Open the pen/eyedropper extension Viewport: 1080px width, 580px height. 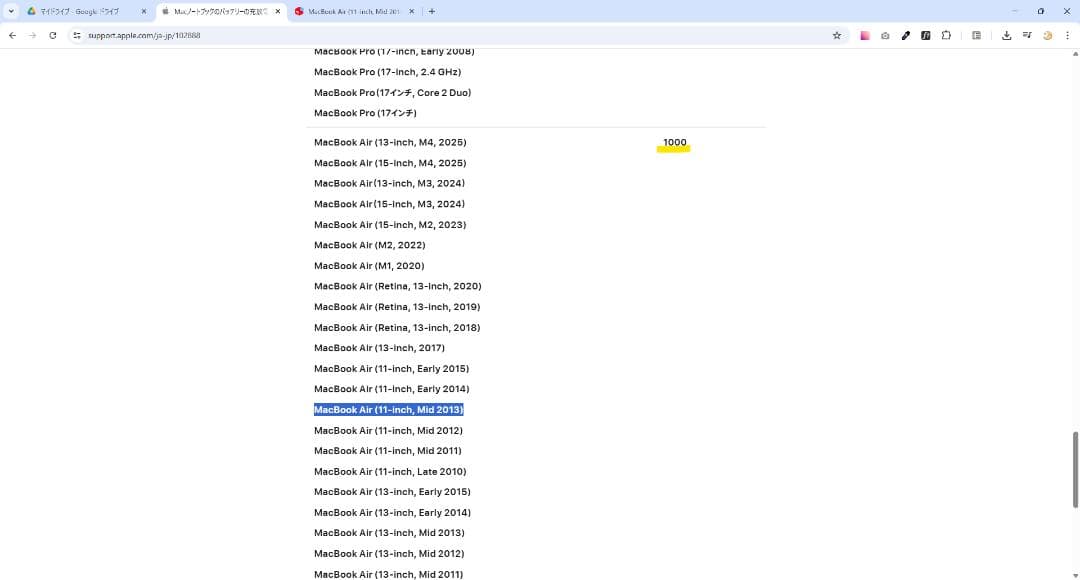pos(905,35)
